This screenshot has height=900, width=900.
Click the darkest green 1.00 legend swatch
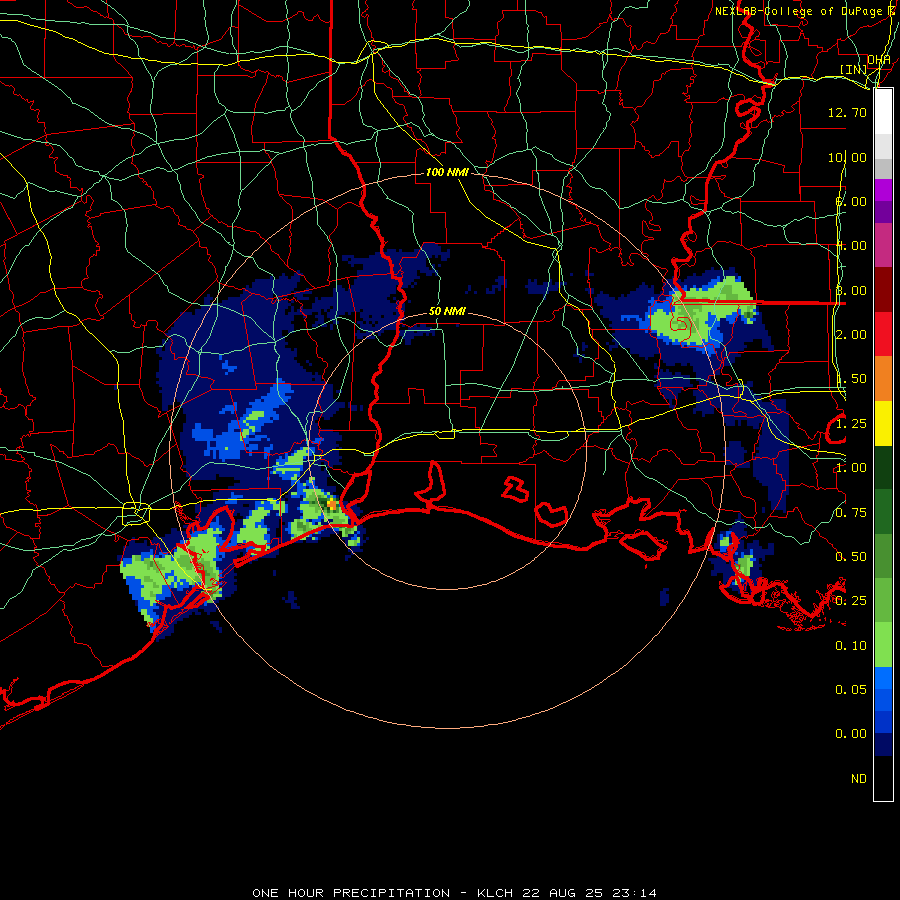[x=883, y=468]
